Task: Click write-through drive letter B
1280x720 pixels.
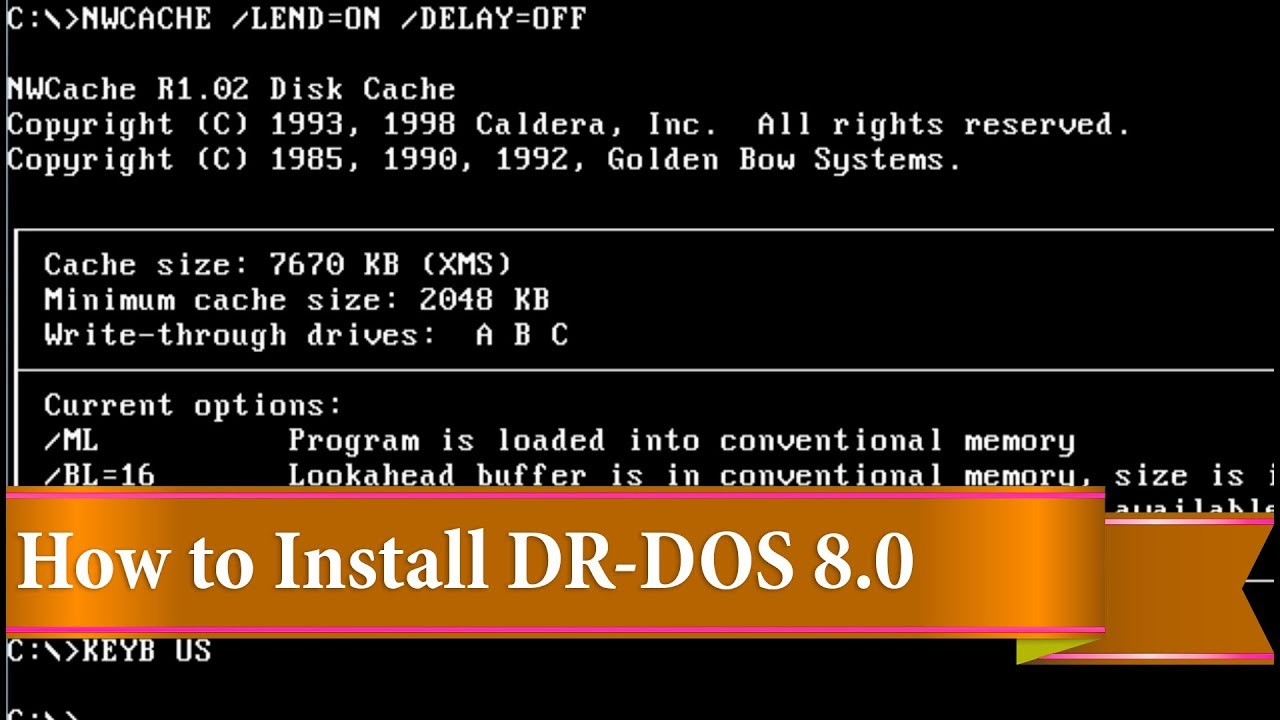Action: click(x=521, y=336)
